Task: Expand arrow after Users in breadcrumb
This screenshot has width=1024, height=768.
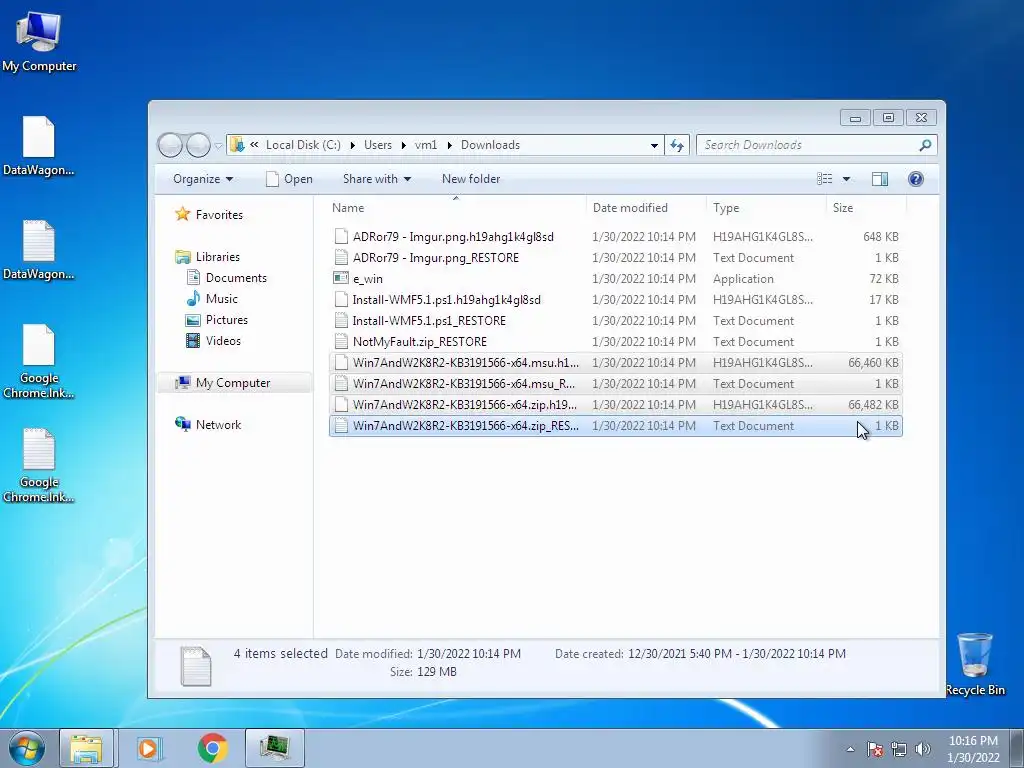Action: tap(404, 146)
